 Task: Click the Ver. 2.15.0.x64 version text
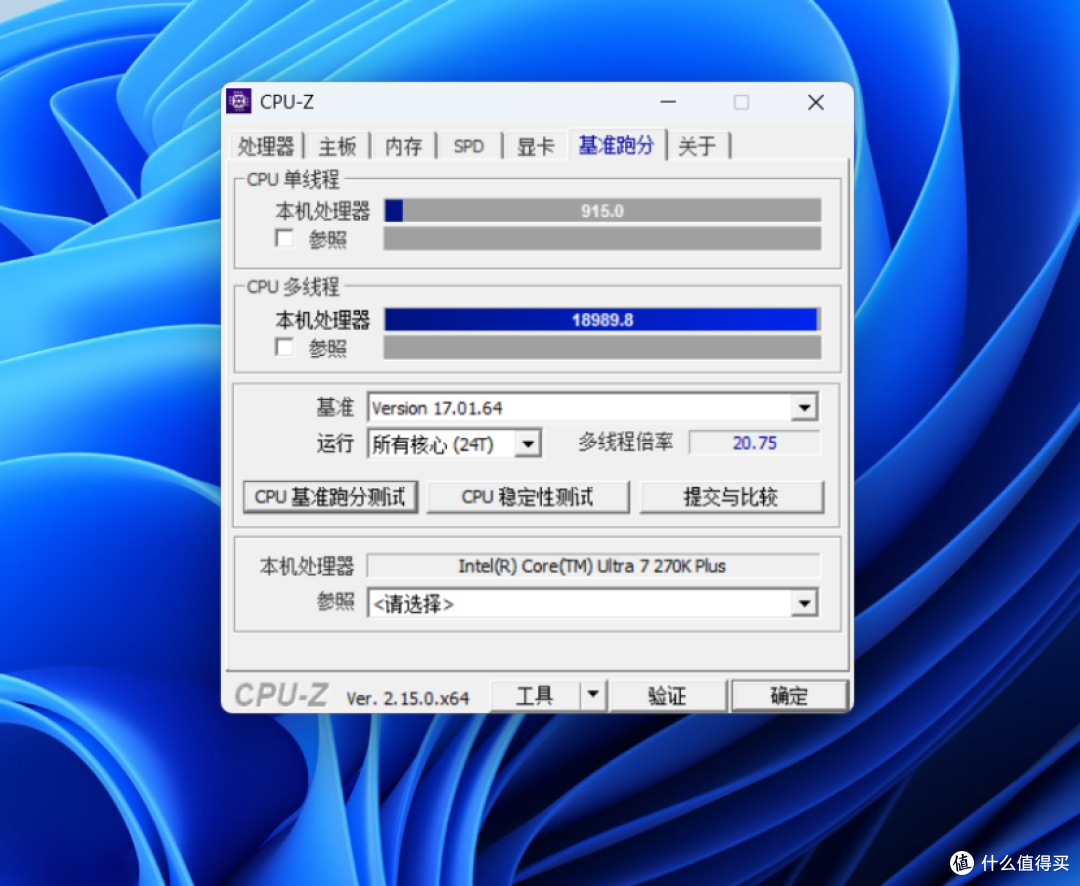(x=408, y=698)
